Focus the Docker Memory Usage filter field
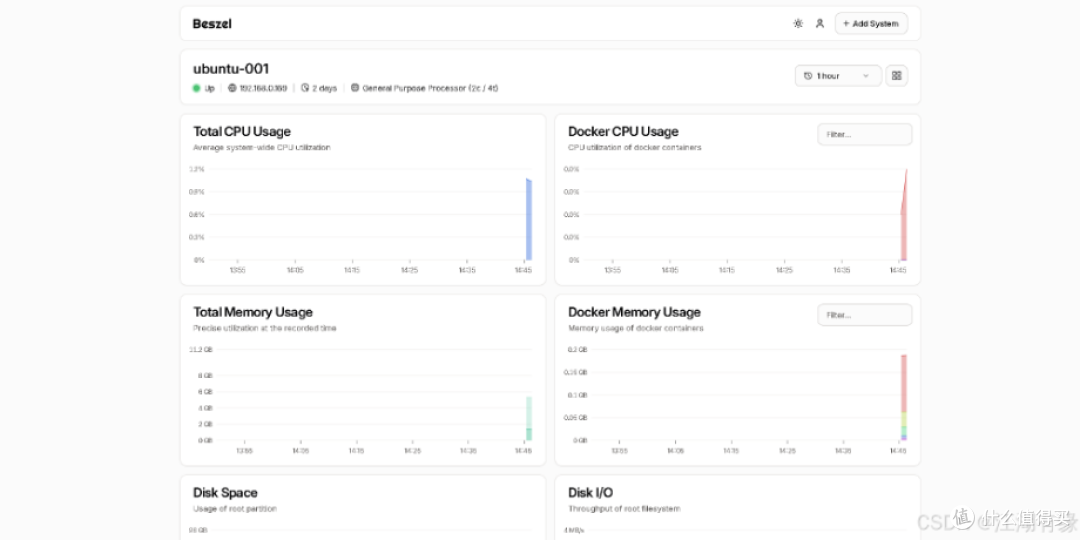 pos(865,315)
